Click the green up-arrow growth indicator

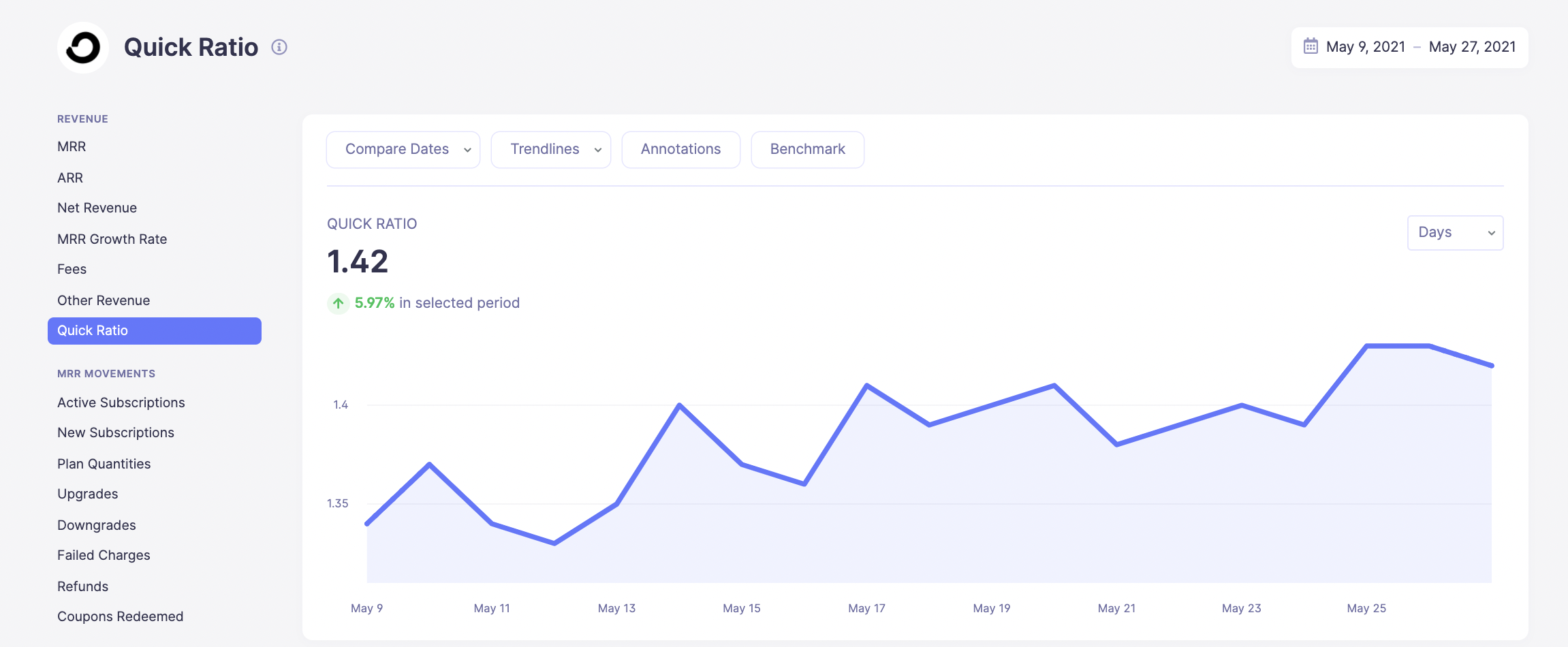coord(338,303)
